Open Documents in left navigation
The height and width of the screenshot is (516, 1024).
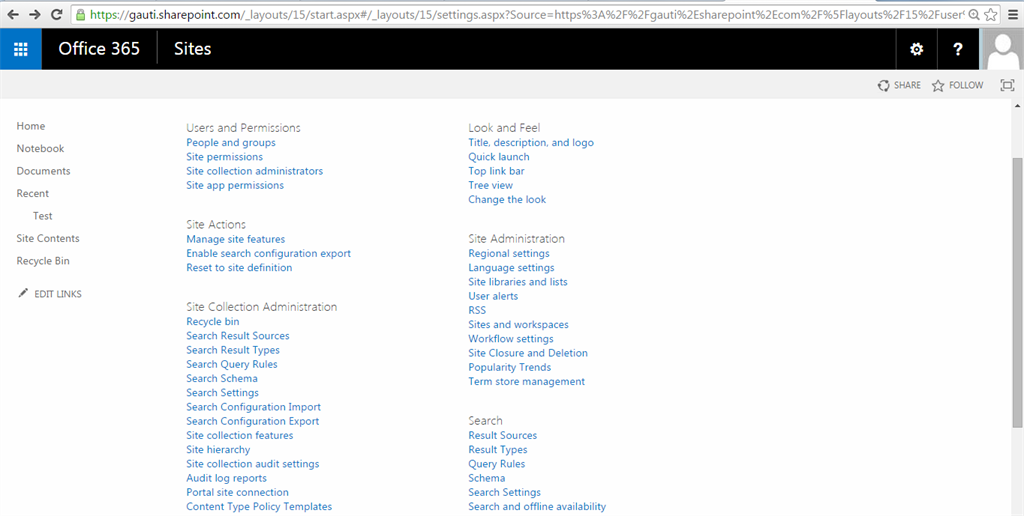43,171
